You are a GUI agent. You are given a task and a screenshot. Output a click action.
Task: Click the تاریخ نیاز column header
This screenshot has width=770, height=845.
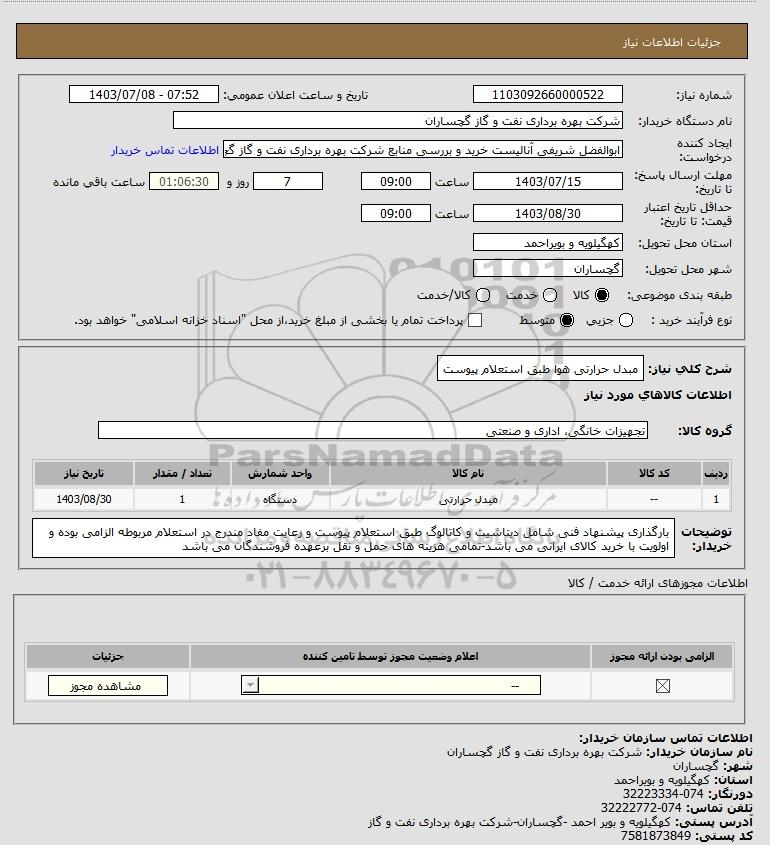click(84, 473)
